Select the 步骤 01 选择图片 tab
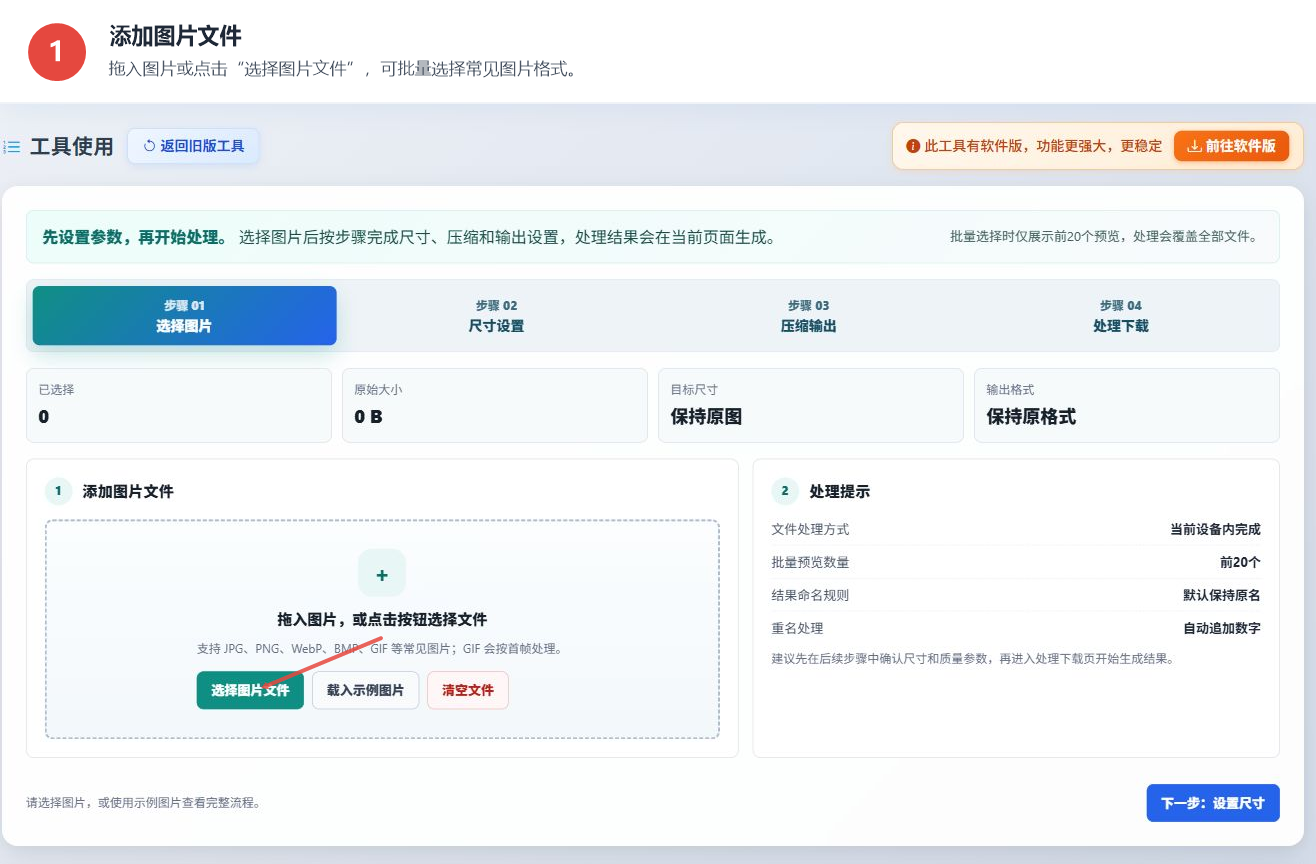This screenshot has height=864, width=1316. pyautogui.click(x=184, y=316)
